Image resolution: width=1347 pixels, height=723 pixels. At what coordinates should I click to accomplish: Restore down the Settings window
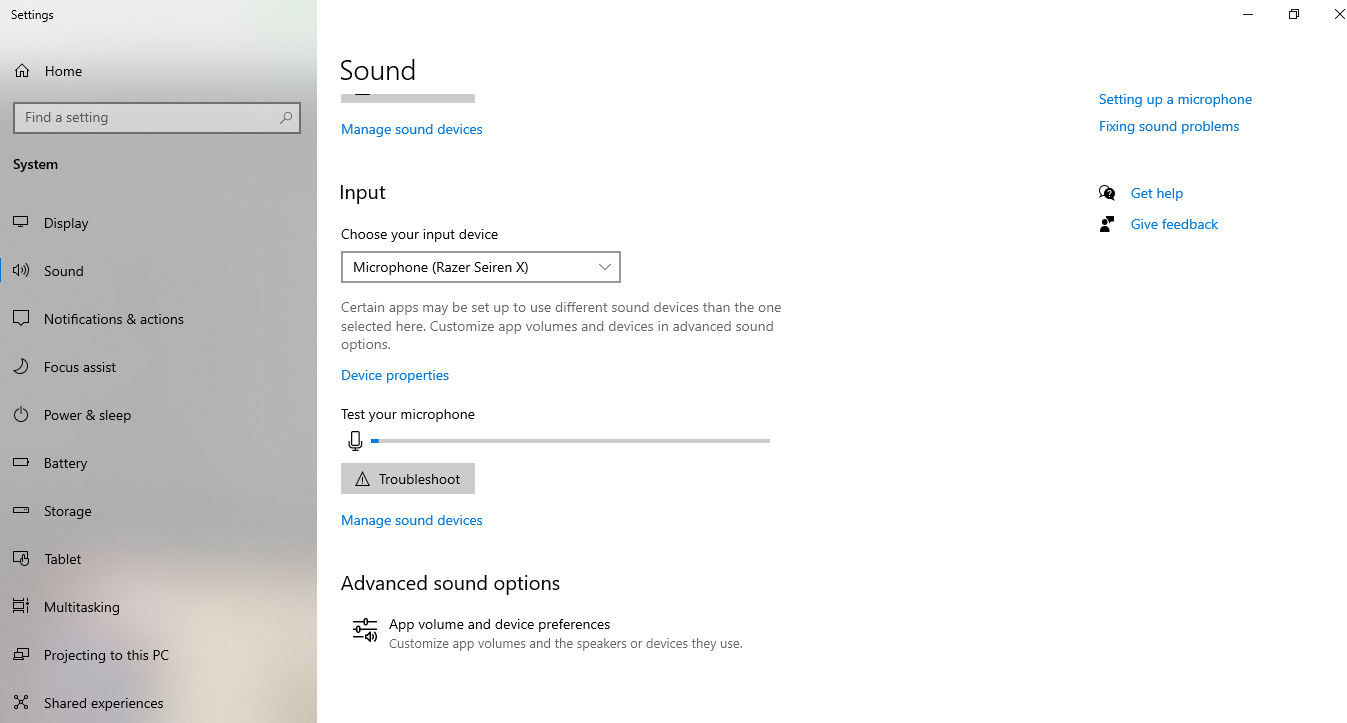[1294, 15]
